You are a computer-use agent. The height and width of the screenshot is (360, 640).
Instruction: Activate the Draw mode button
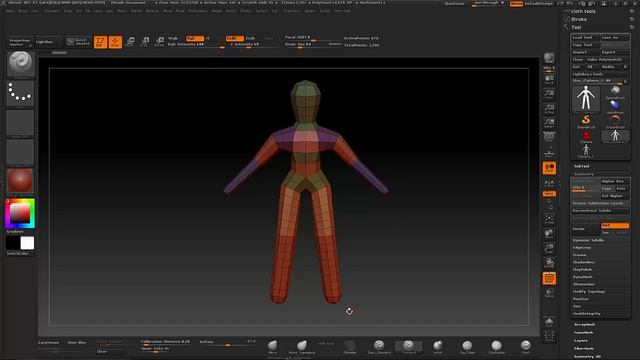115,42
